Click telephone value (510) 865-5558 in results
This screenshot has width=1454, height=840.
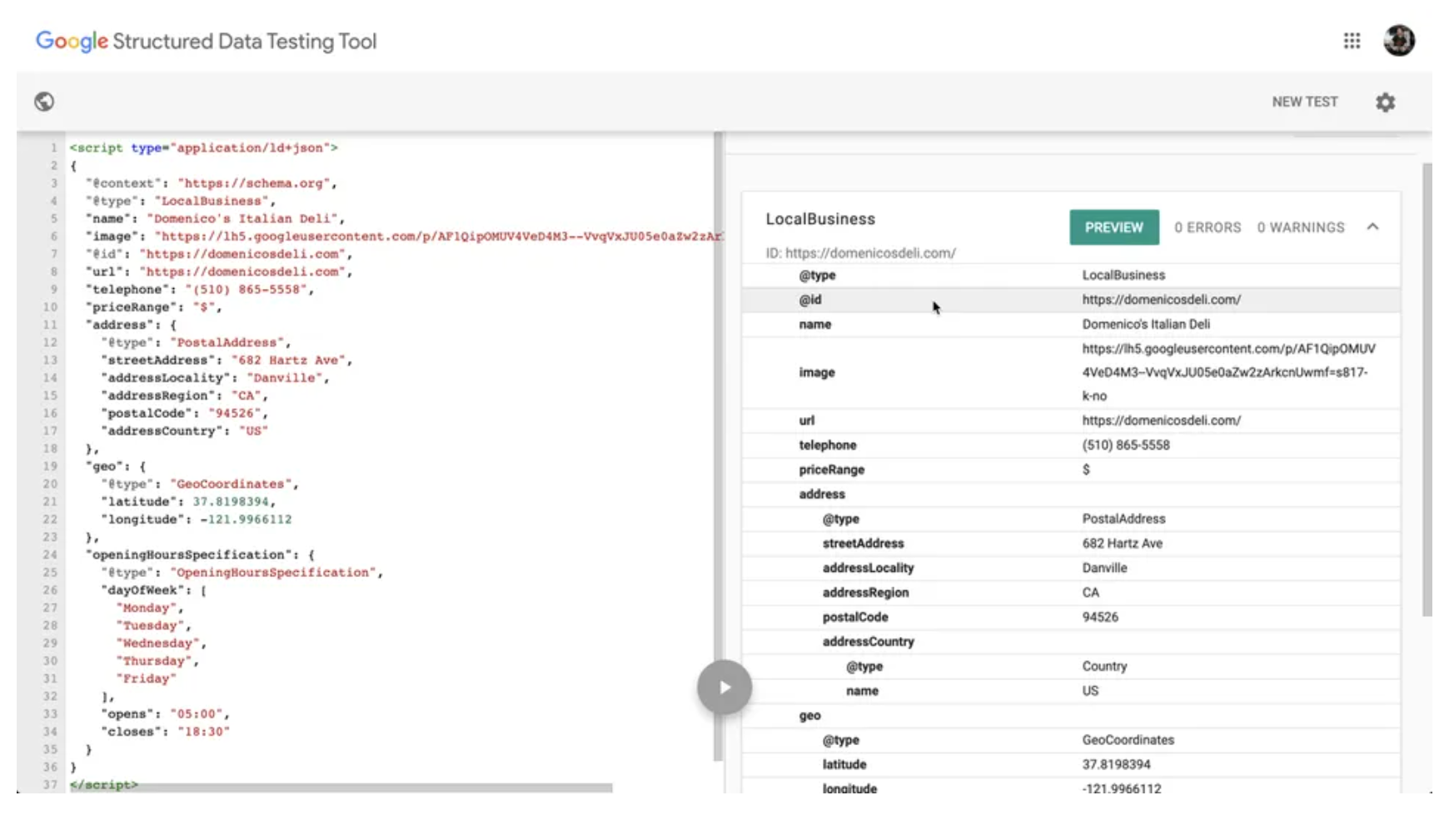coord(1126,445)
